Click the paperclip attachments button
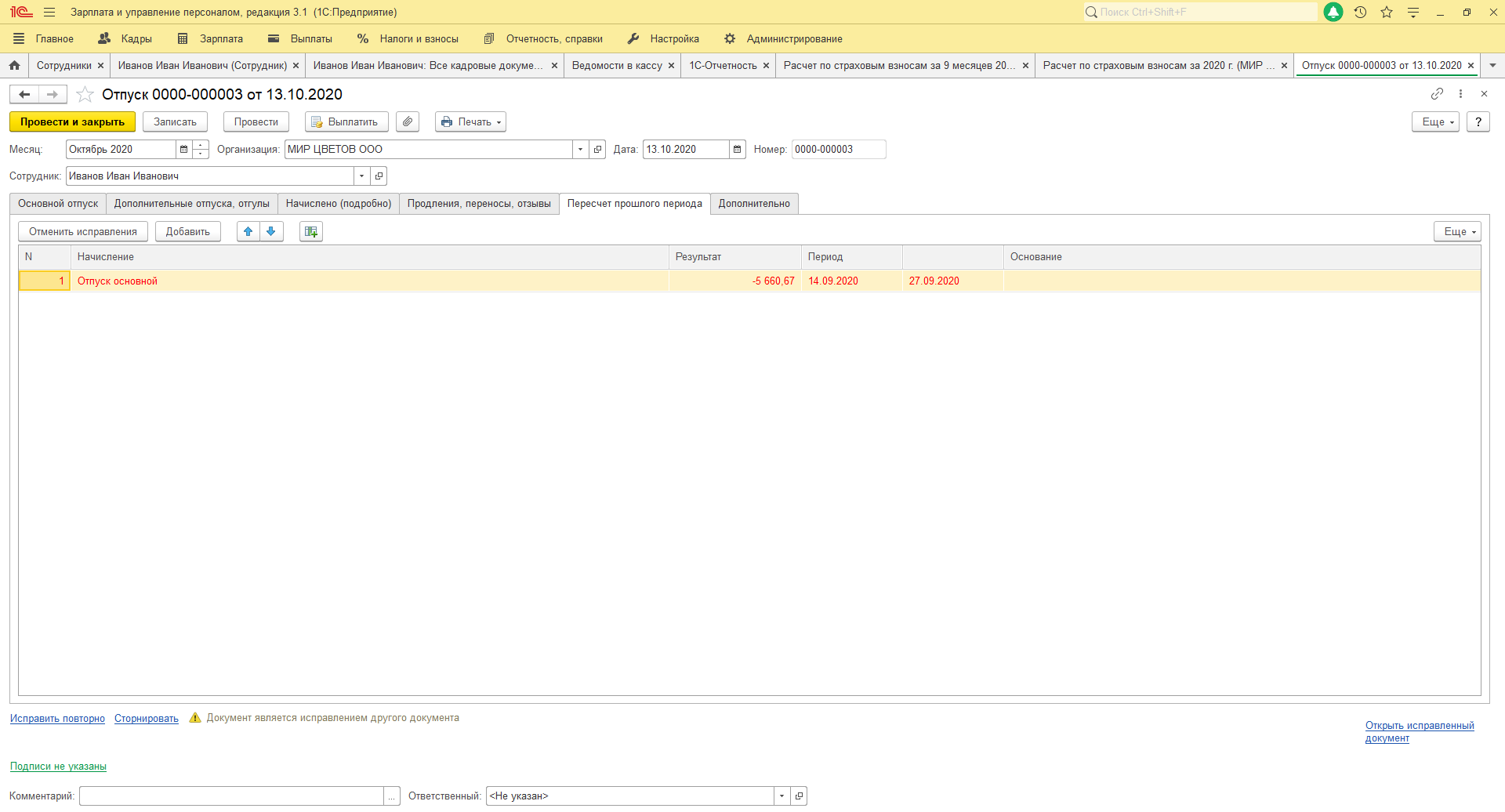1505x812 pixels. 408,121
